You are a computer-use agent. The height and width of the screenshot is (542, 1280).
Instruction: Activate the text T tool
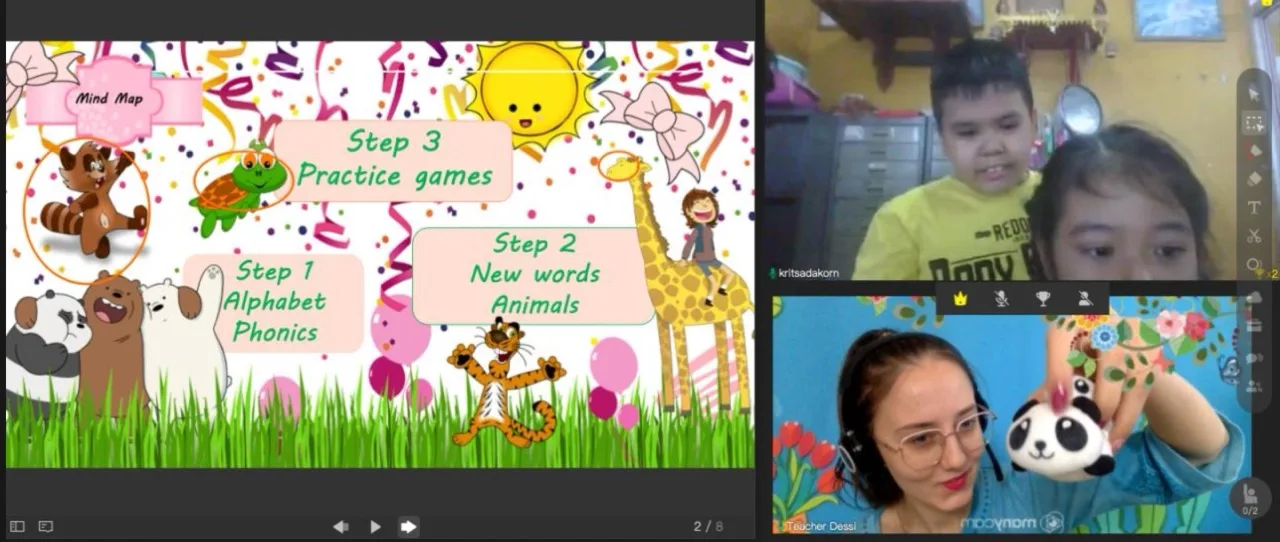pos(1254,208)
